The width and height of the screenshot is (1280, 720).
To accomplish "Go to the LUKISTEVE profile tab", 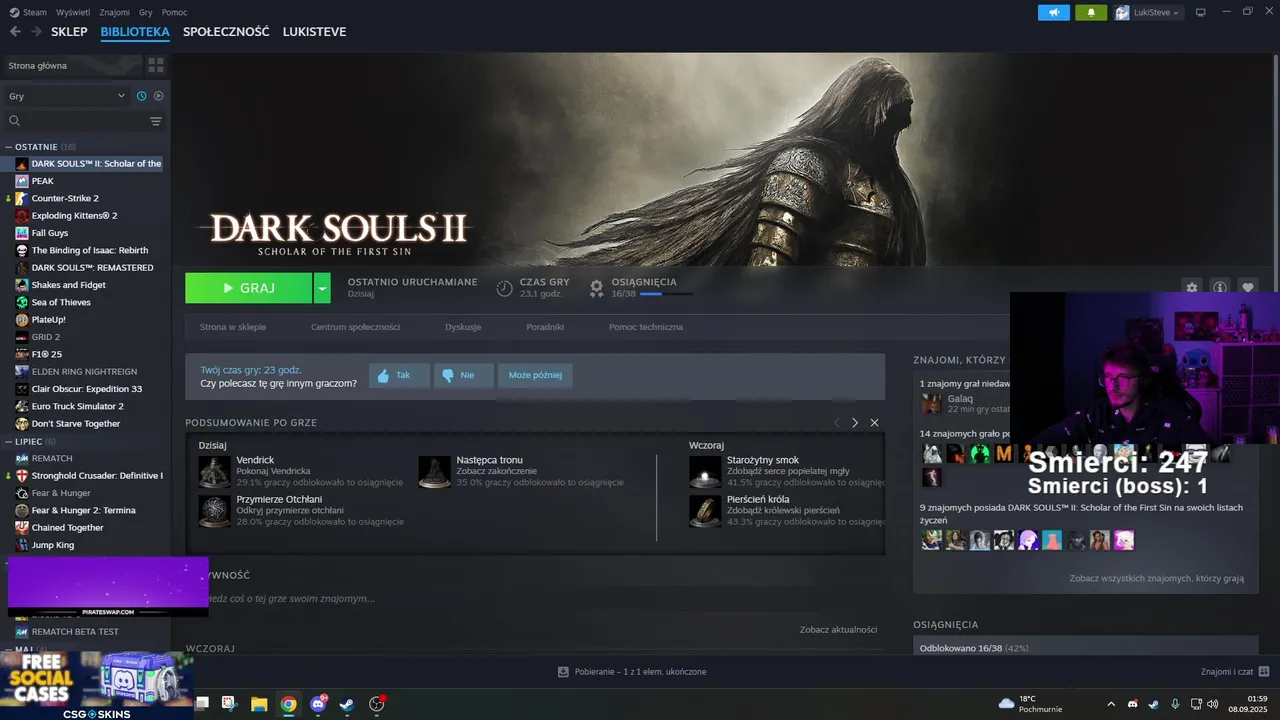I will click(314, 32).
